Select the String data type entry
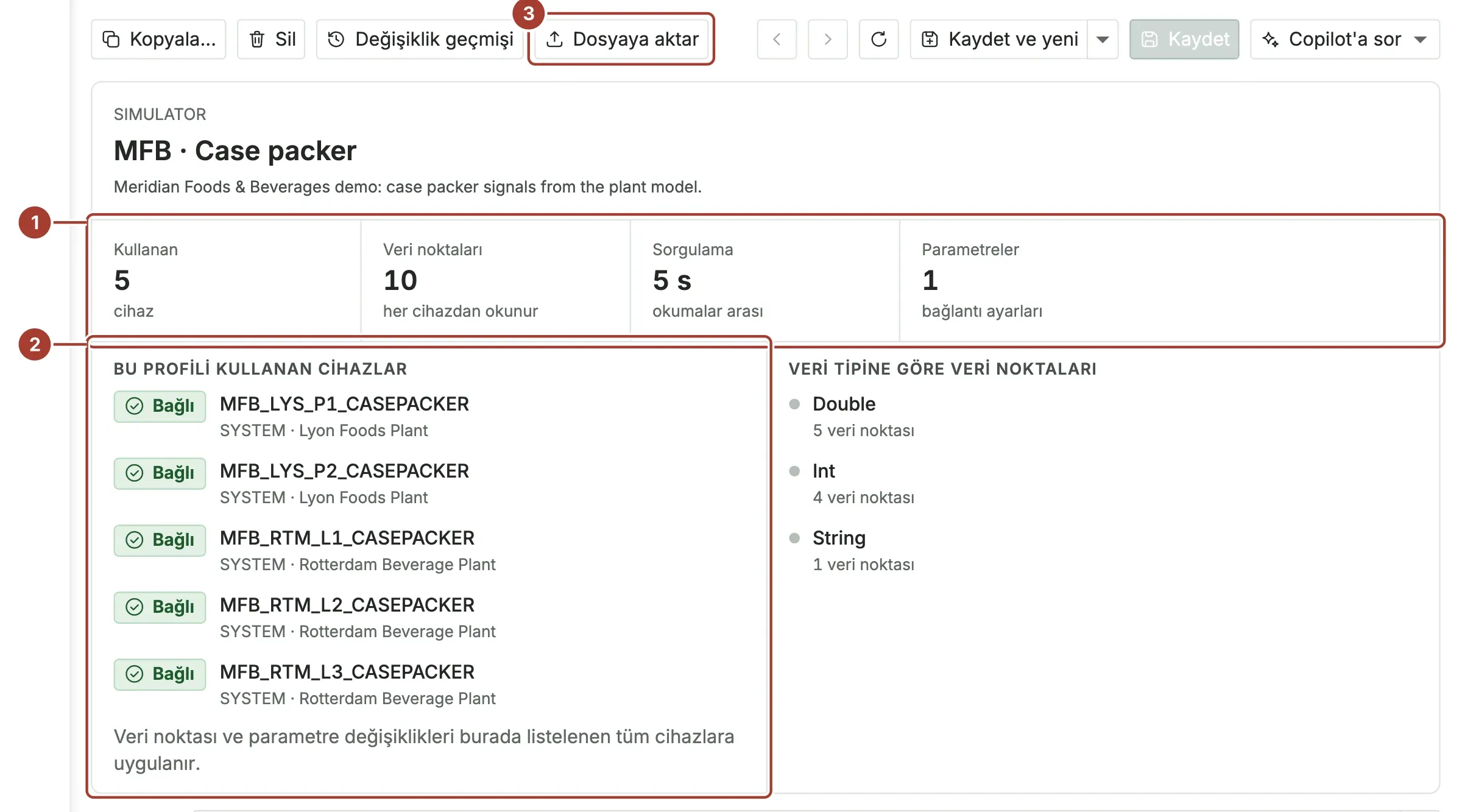Viewport: 1462px width, 812px height. pyautogui.click(x=839, y=538)
